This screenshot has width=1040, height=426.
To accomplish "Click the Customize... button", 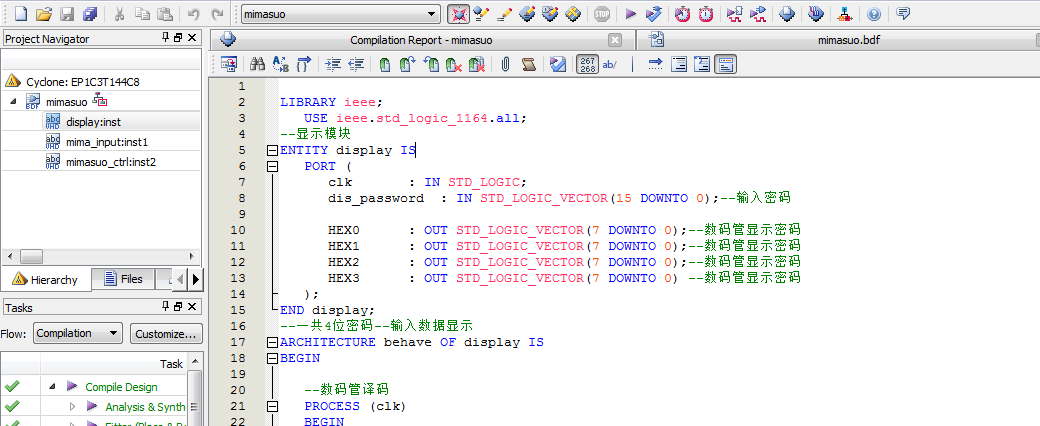I will pyautogui.click(x=166, y=334).
